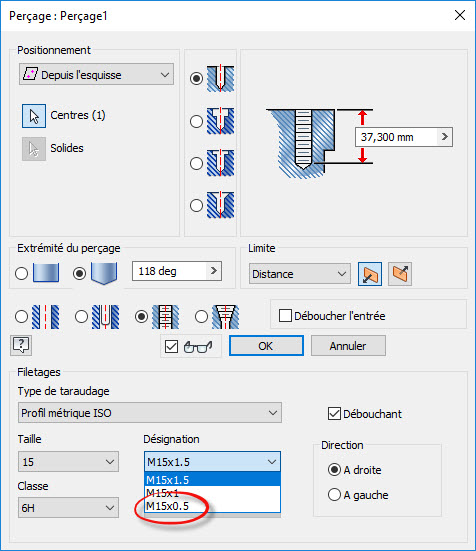
Task: Toggle the Déboucher l'entrée checkbox
Action: pos(285,316)
